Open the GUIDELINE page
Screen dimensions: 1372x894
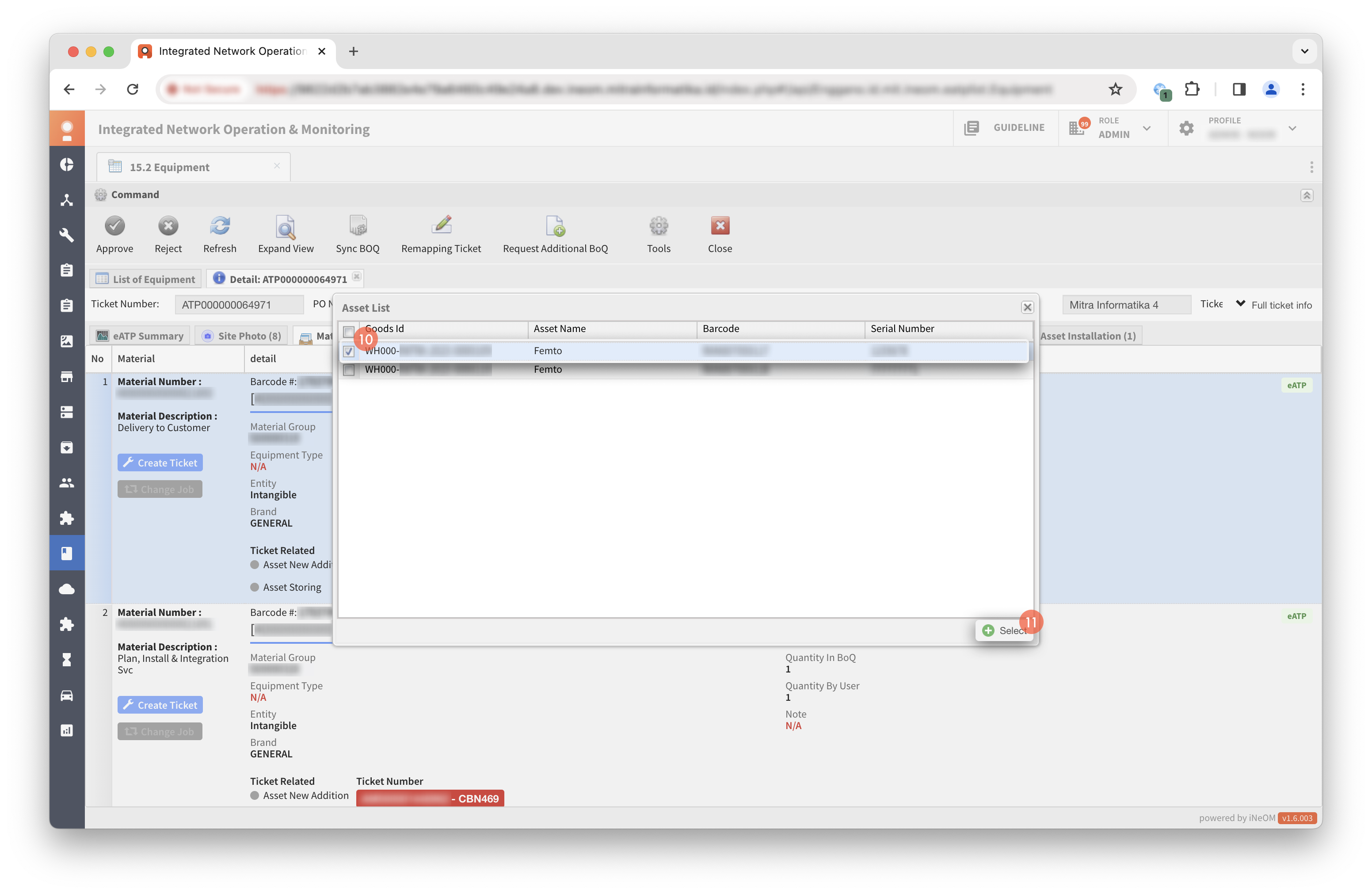(x=1005, y=127)
